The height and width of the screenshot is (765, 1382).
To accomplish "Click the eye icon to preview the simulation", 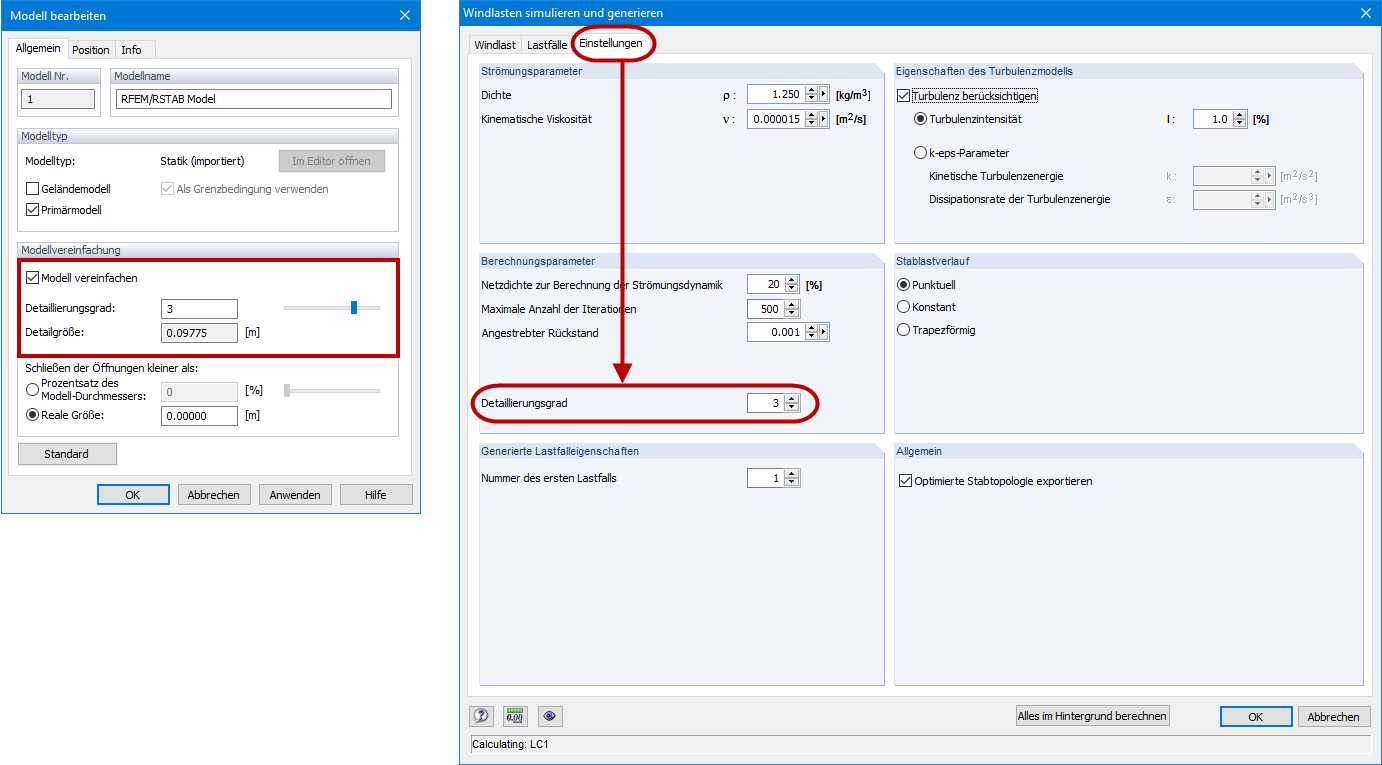I will click(548, 716).
